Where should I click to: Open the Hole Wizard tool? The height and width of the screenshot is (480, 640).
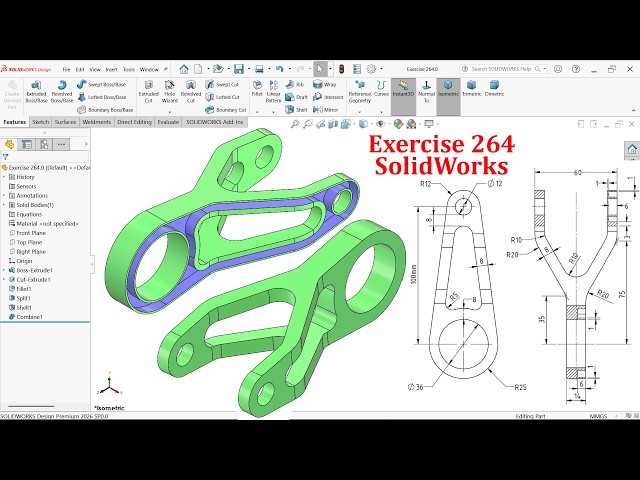(169, 91)
